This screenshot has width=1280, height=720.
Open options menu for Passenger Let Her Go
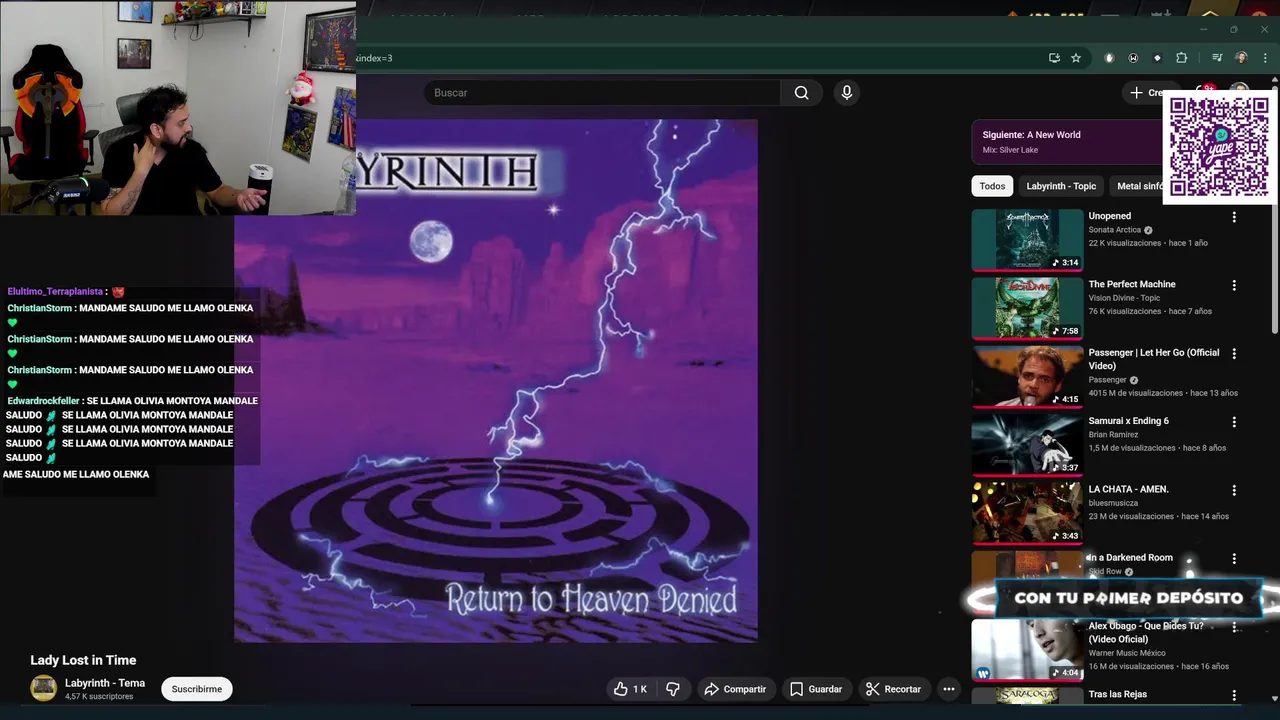[1234, 354]
